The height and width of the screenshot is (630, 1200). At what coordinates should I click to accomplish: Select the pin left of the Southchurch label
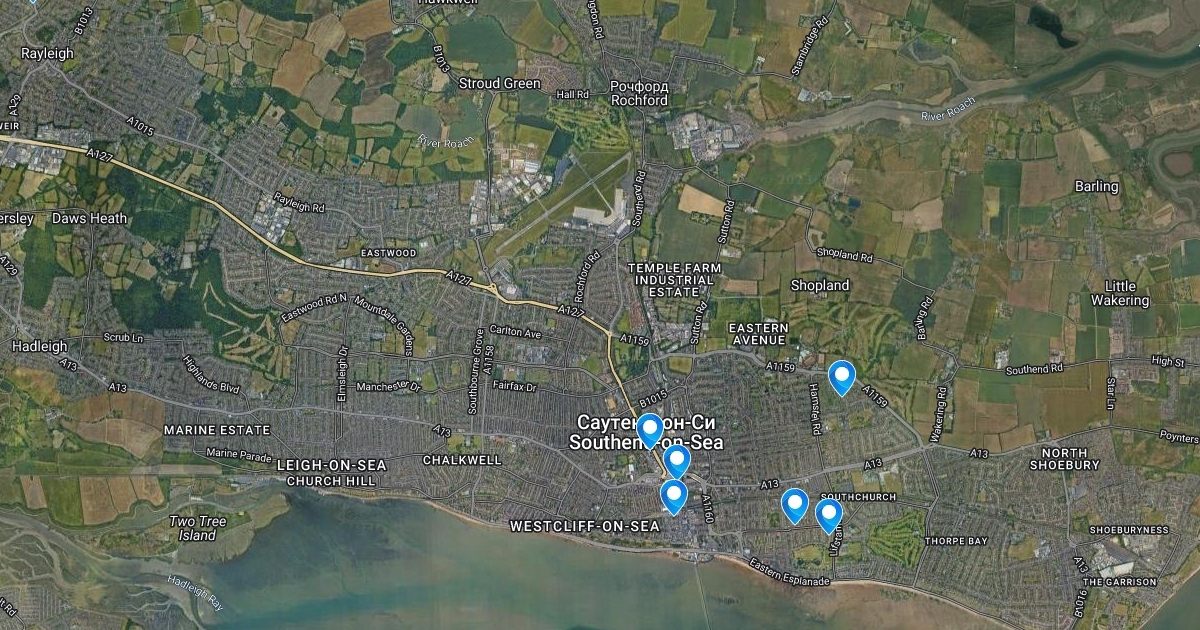click(x=794, y=505)
